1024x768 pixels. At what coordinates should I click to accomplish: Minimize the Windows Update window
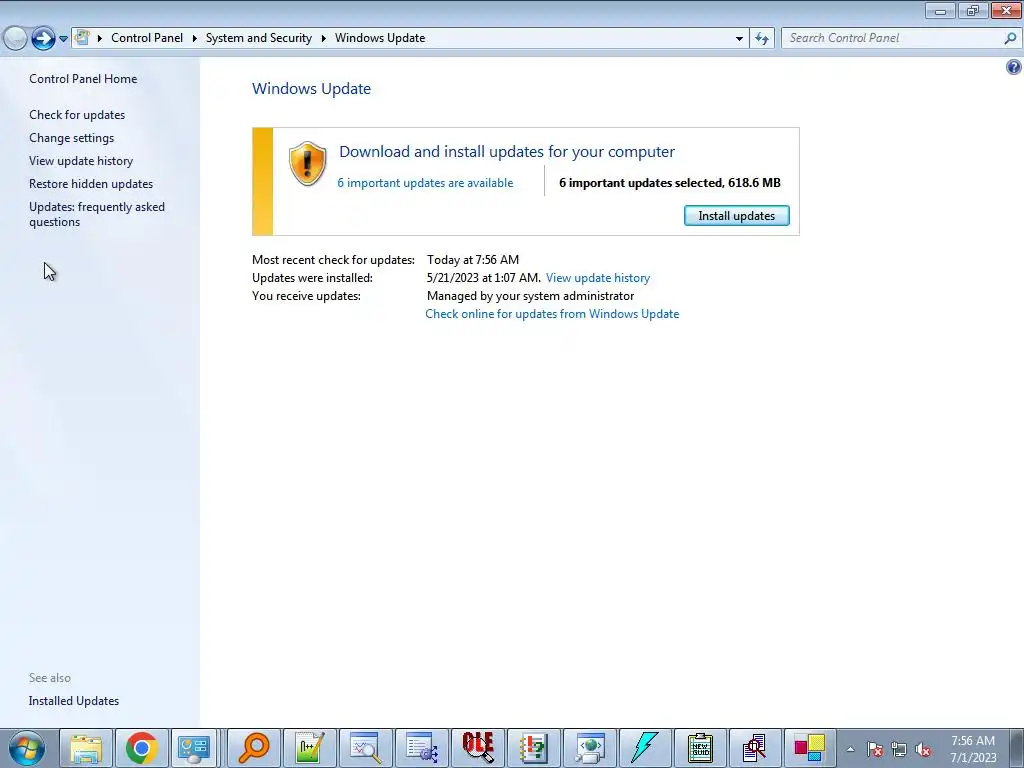pos(940,10)
